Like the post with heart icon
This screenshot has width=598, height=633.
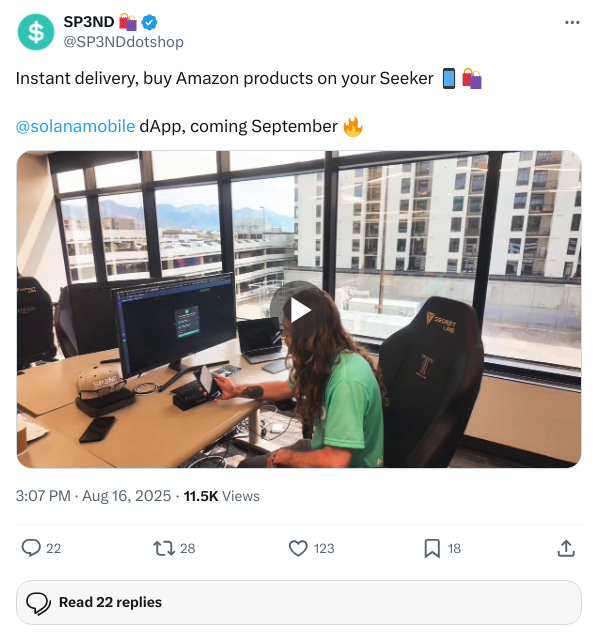[x=298, y=548]
